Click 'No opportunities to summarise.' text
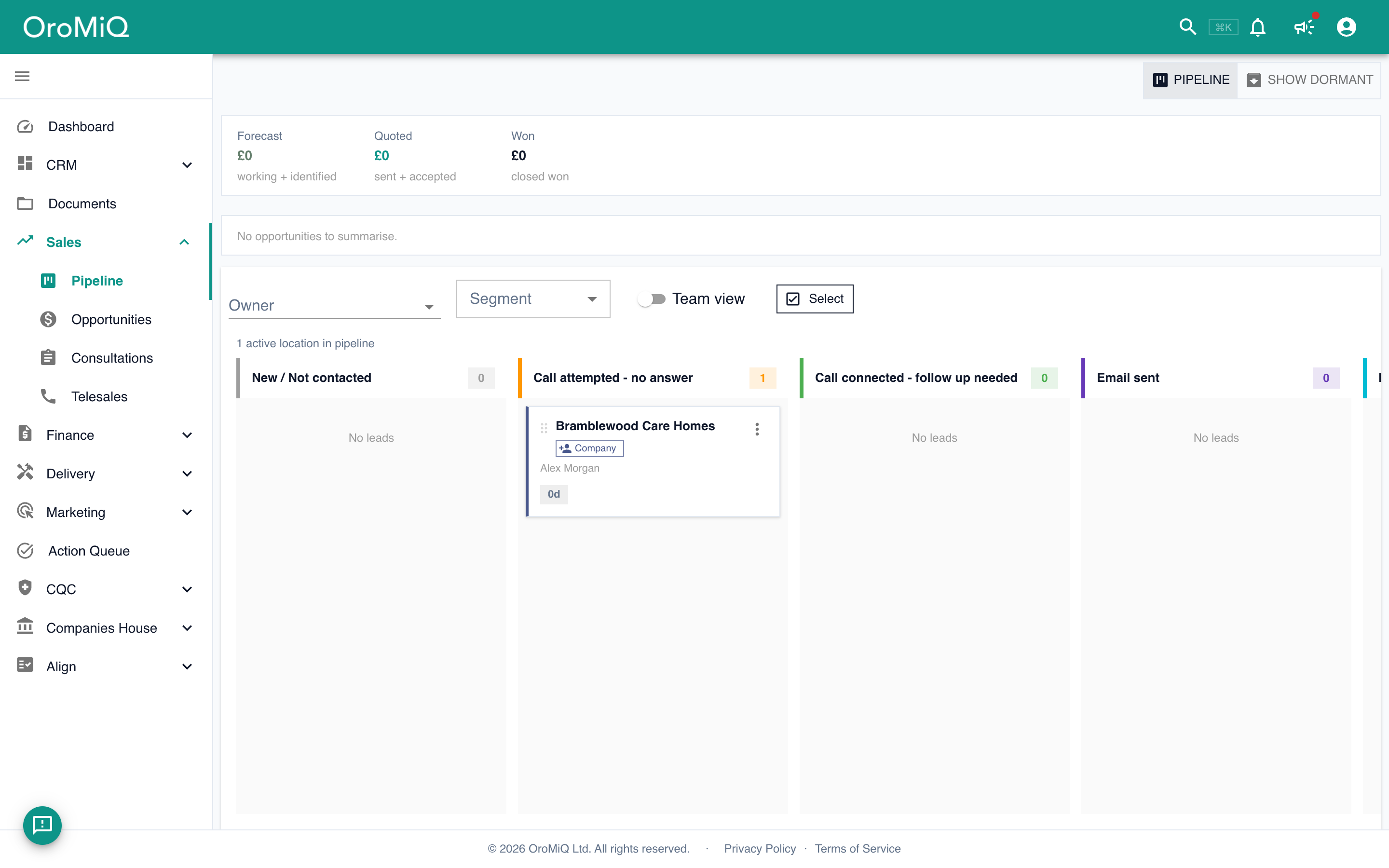Image resolution: width=1389 pixels, height=868 pixels. coord(317,236)
